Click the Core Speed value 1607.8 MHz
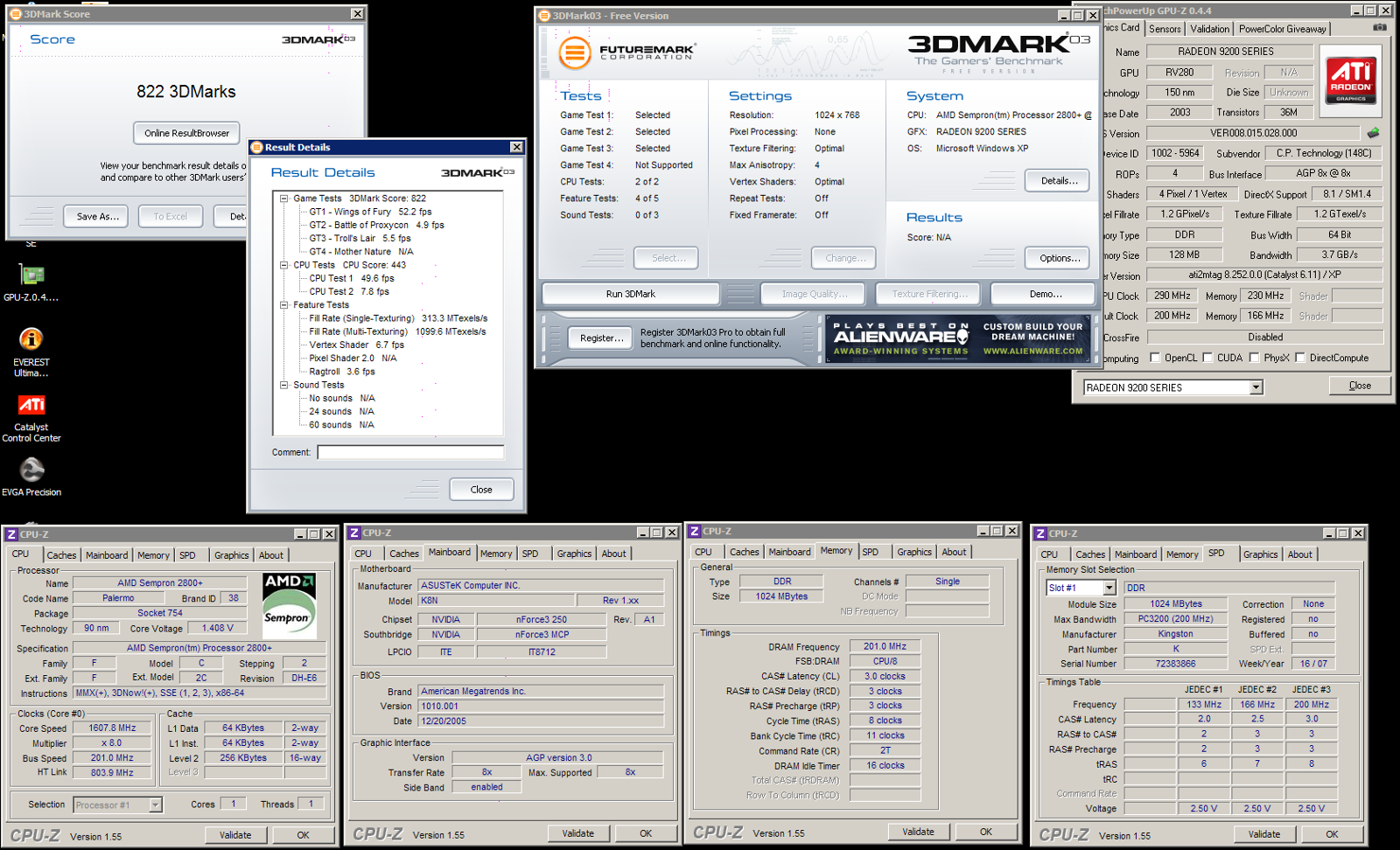 tap(112, 728)
